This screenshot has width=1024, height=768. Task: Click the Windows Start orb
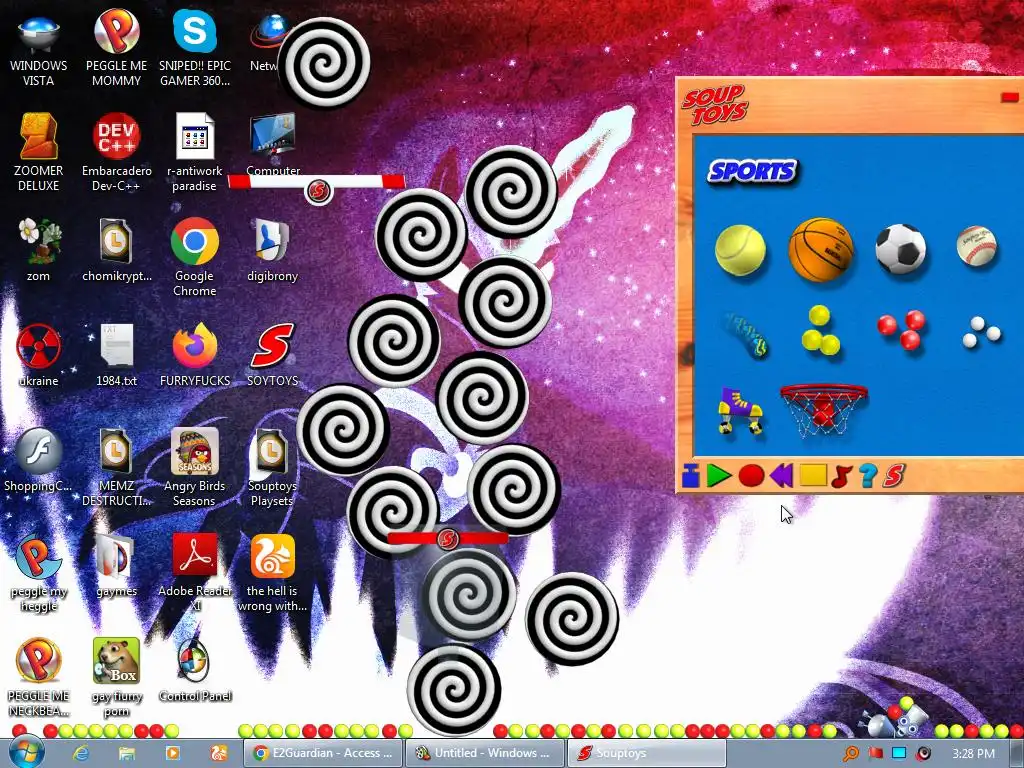(26, 752)
